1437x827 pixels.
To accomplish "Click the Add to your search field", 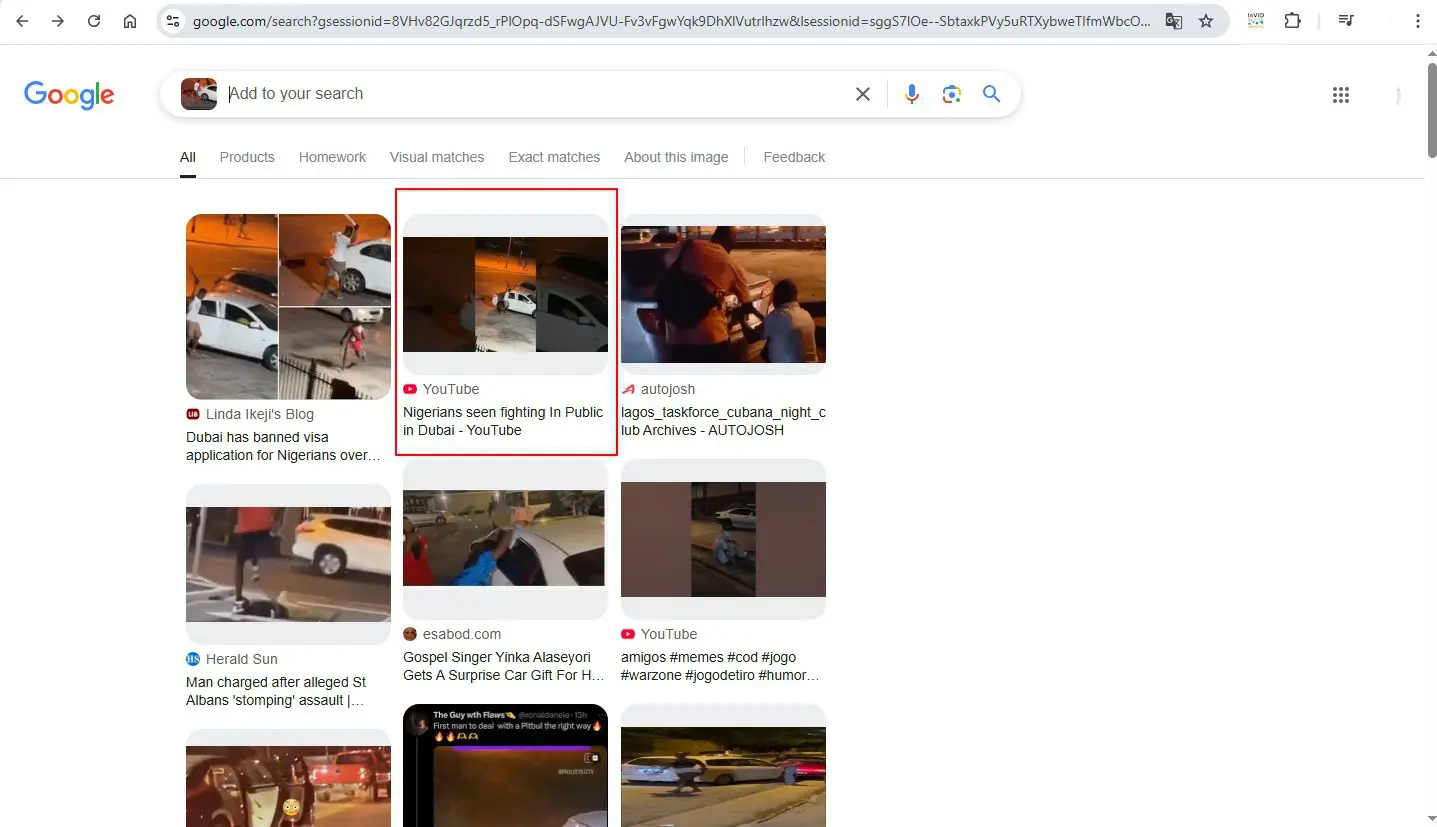I will 535,94.
